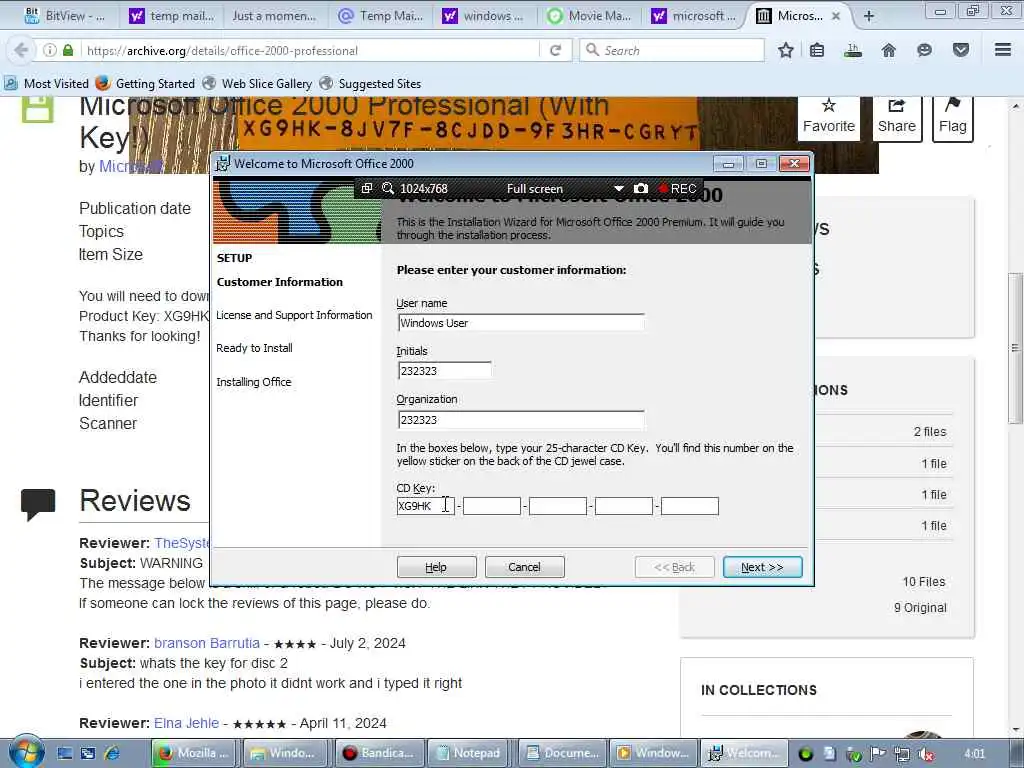Select the License and Support Information step

(x=294, y=315)
